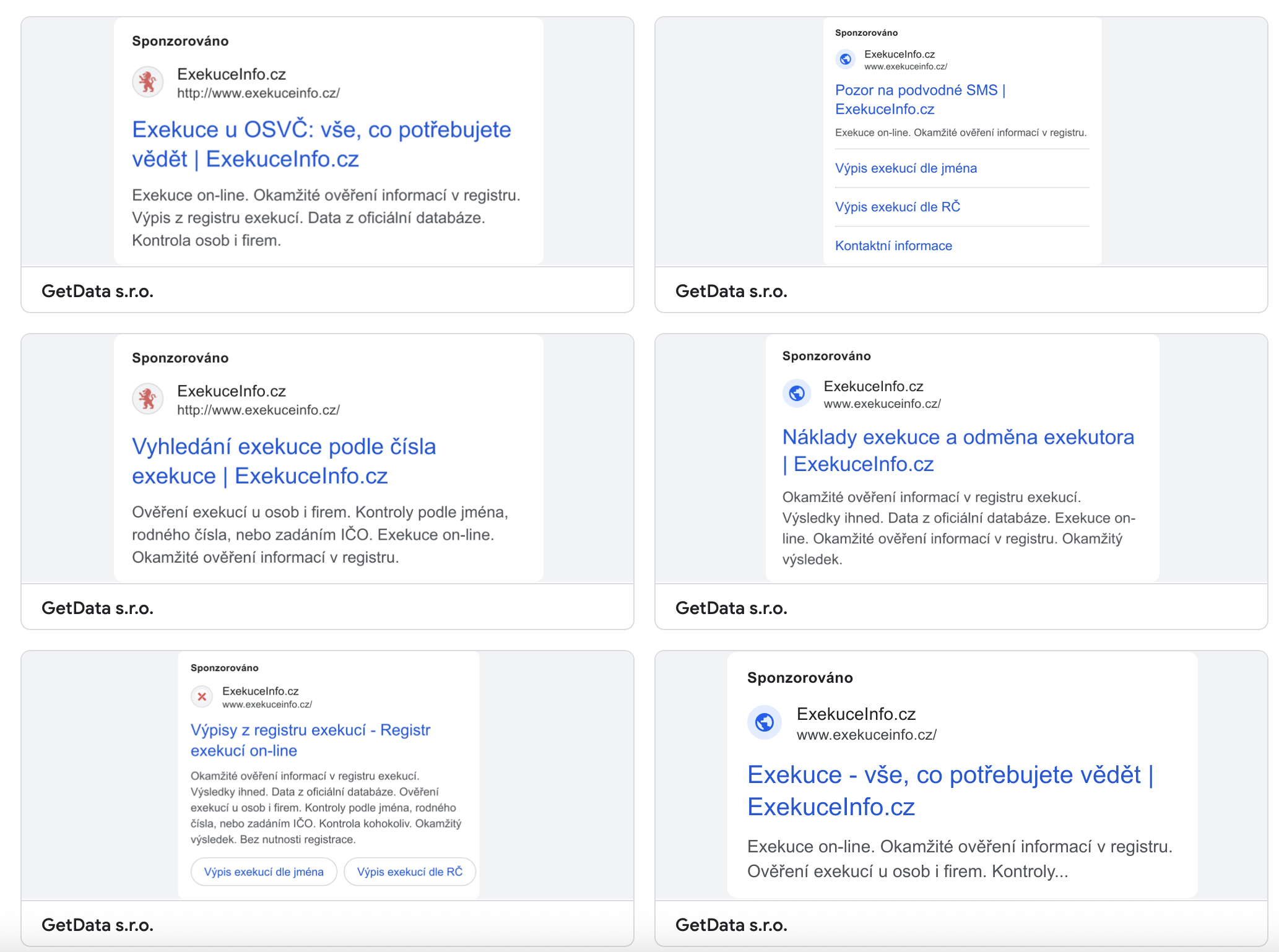Click red X favicon in Výpisy z registru ad
This screenshot has height=952, width=1279.
pos(202,696)
